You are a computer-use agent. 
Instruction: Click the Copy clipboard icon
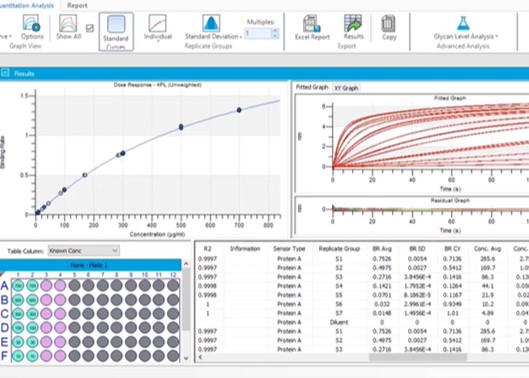pyautogui.click(x=389, y=24)
